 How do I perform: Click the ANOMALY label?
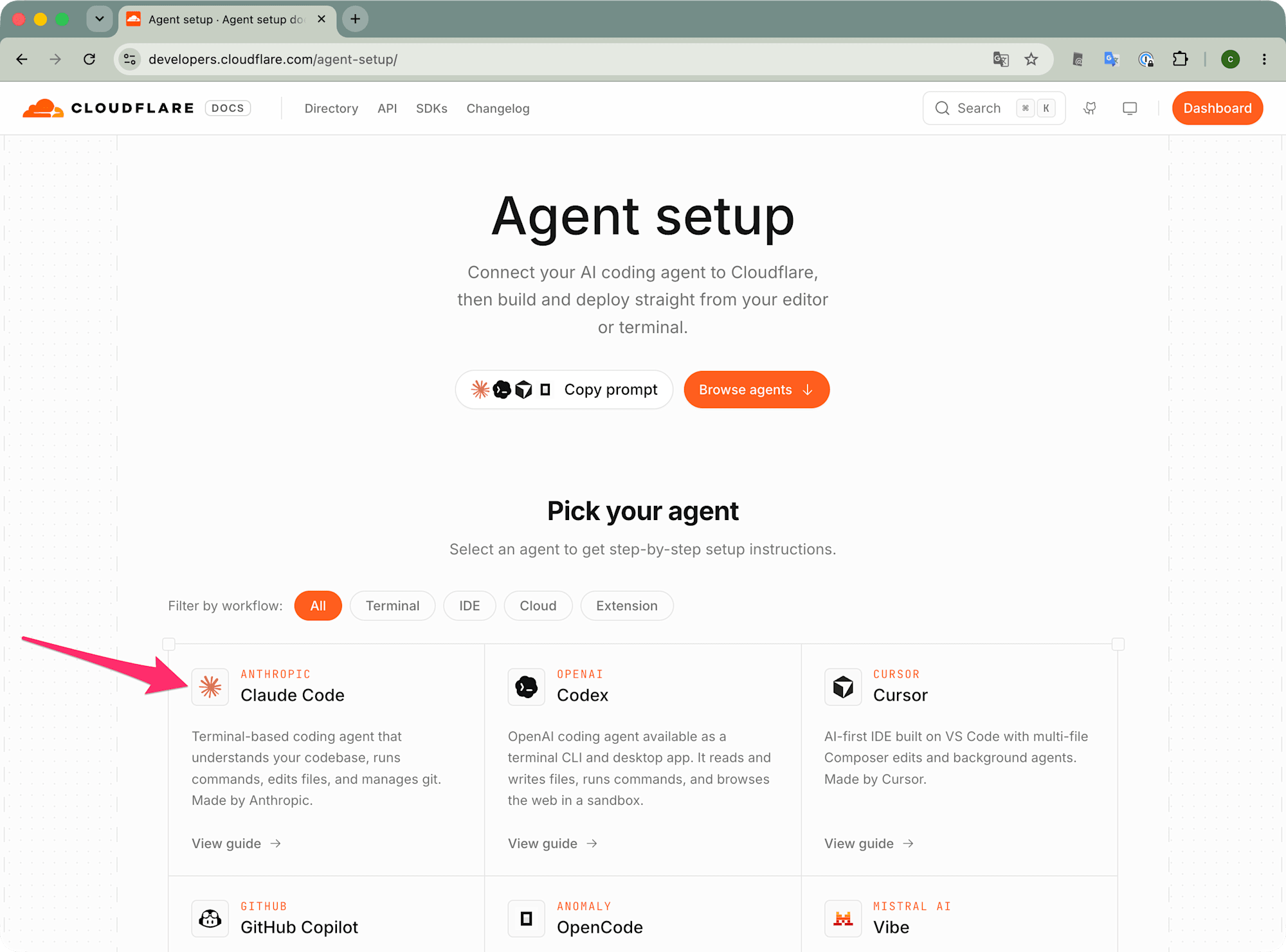point(584,906)
